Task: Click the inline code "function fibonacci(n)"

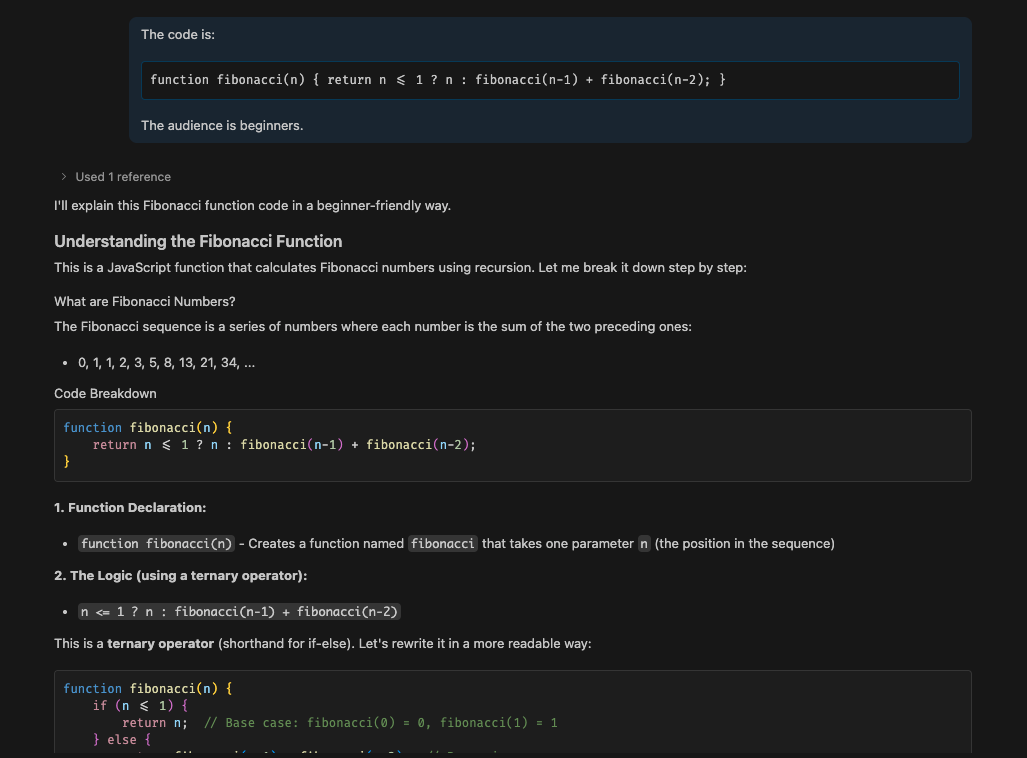Action: click(156, 544)
